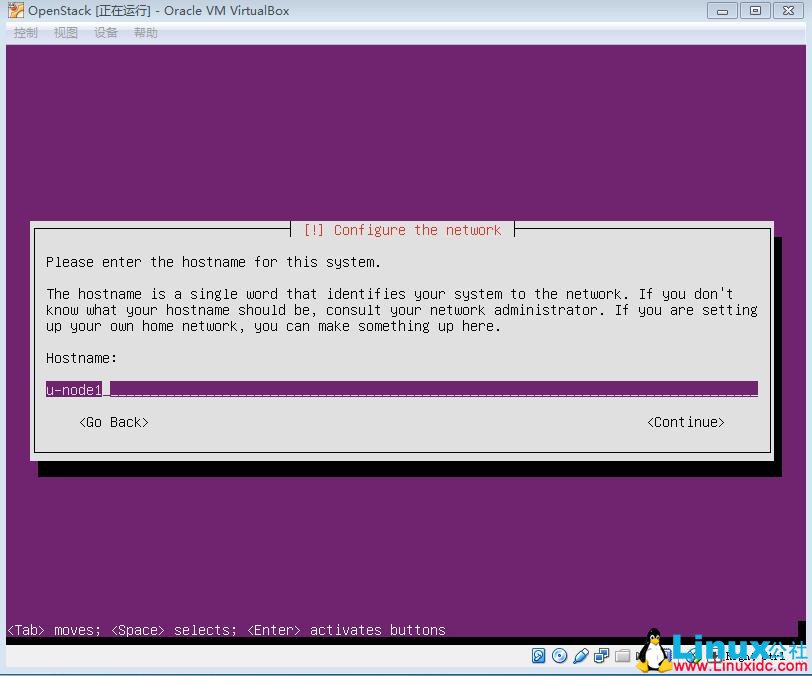
Task: Open the 视图 menu
Action: 65,32
